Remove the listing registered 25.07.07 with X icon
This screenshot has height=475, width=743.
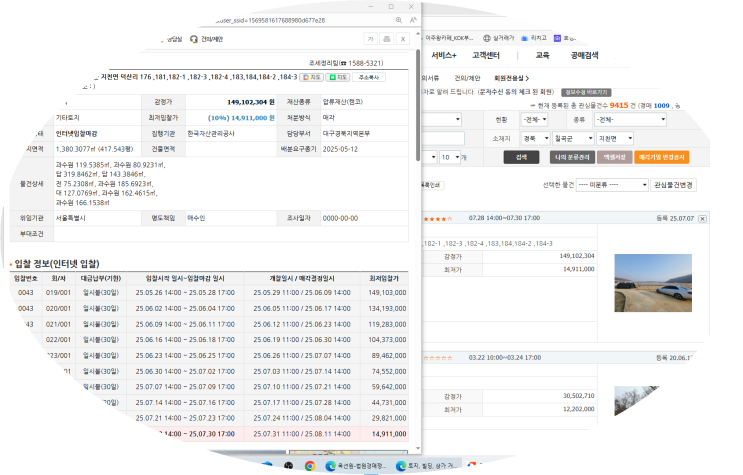click(702, 219)
